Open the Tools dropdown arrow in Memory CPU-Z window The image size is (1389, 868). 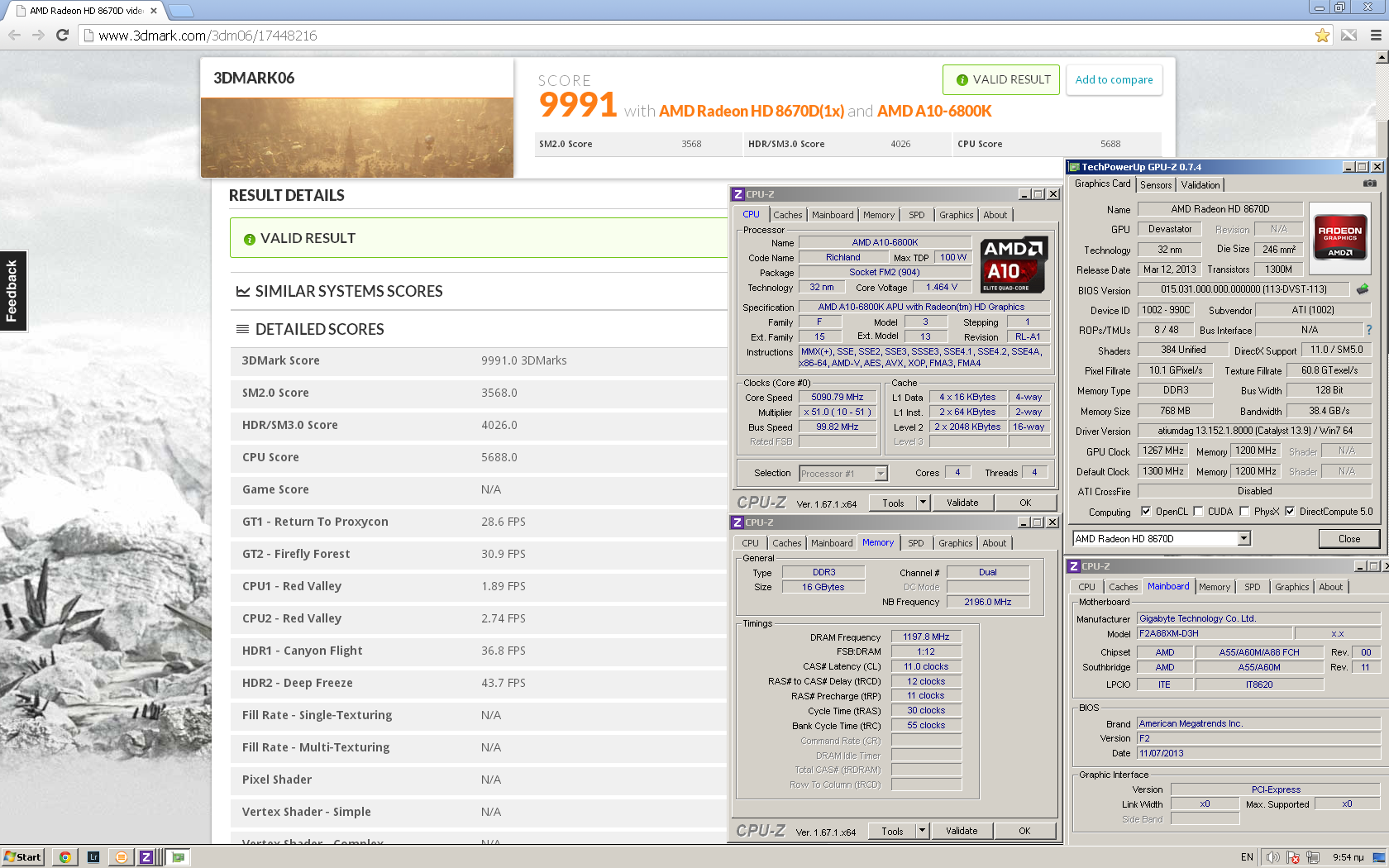click(x=922, y=831)
